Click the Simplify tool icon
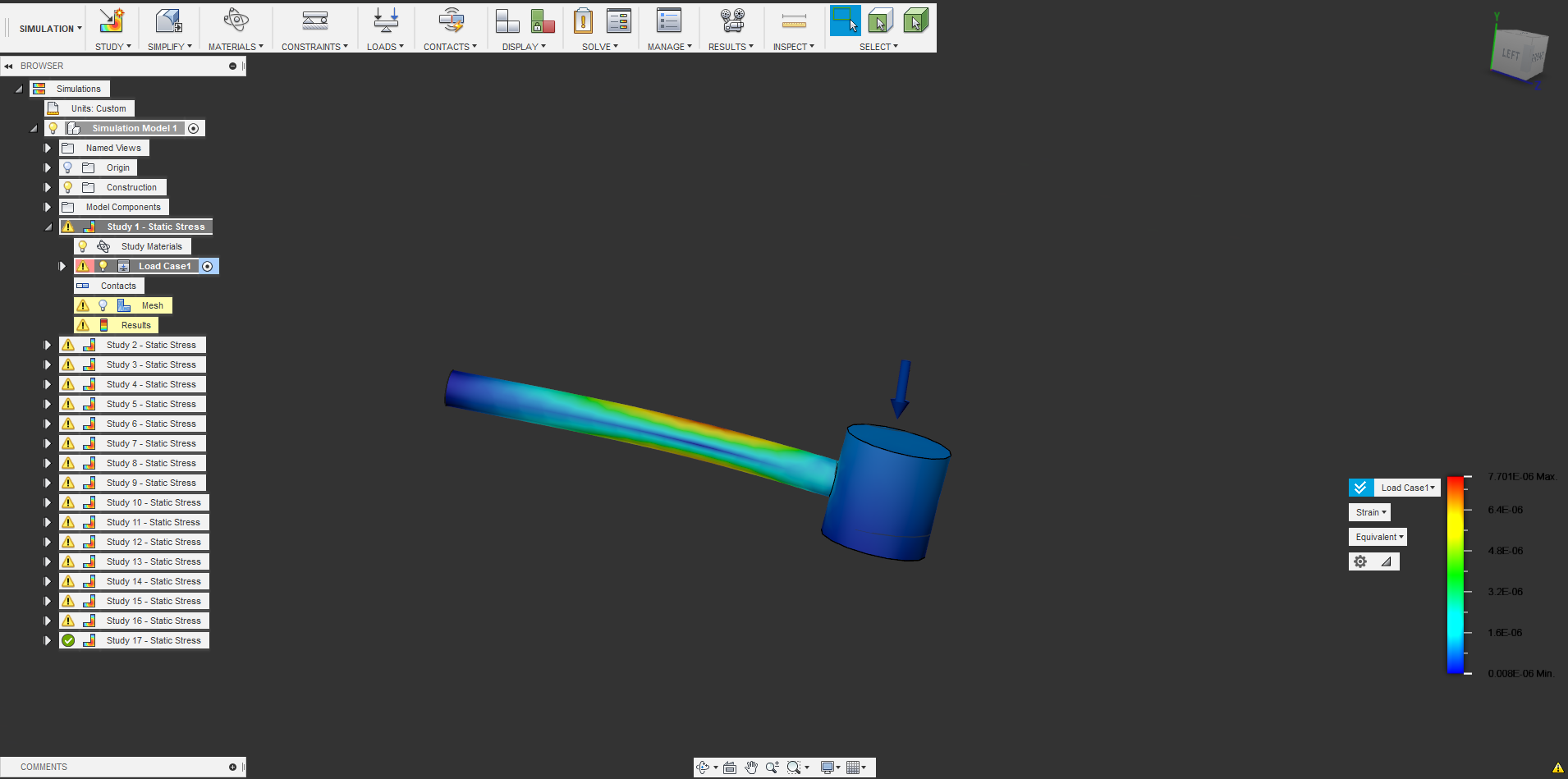1568x779 pixels. (168, 21)
